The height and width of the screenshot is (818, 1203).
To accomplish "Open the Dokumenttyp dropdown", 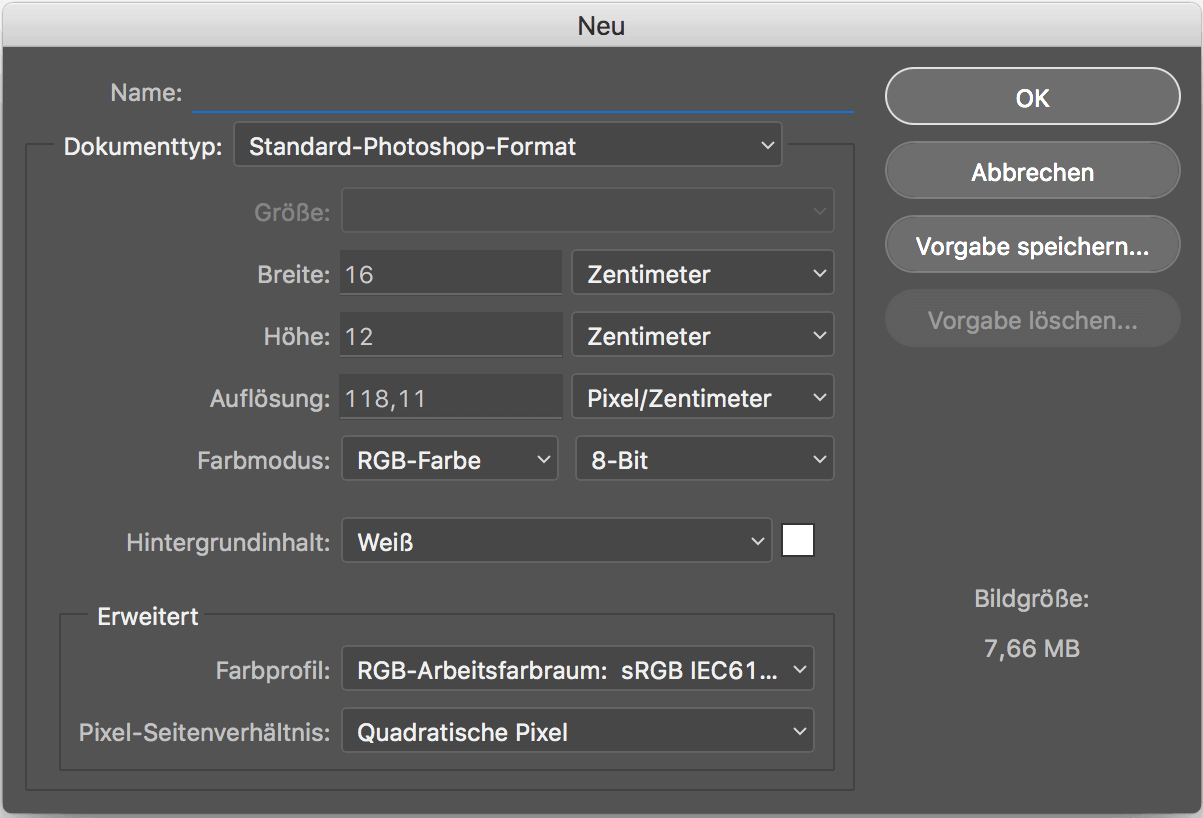I will pos(507,147).
